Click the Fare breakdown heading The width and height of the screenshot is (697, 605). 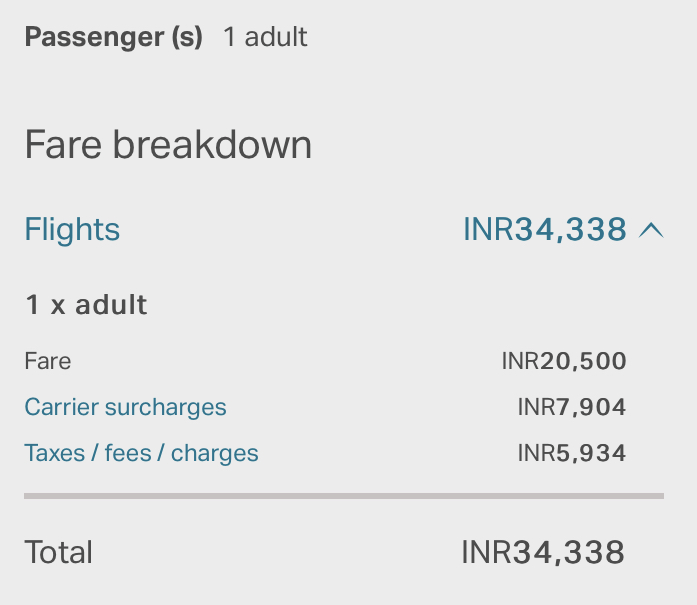(x=168, y=144)
